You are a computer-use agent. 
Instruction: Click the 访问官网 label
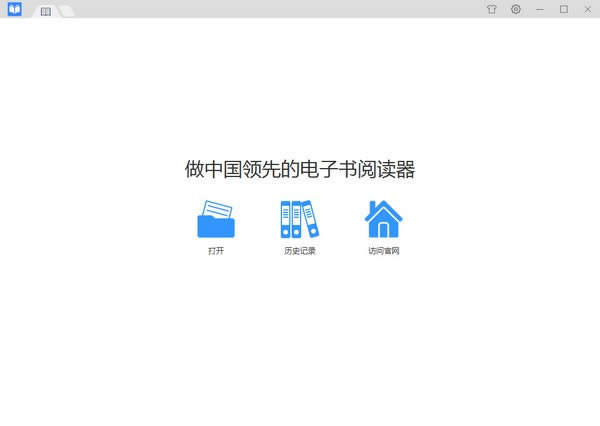point(383,251)
